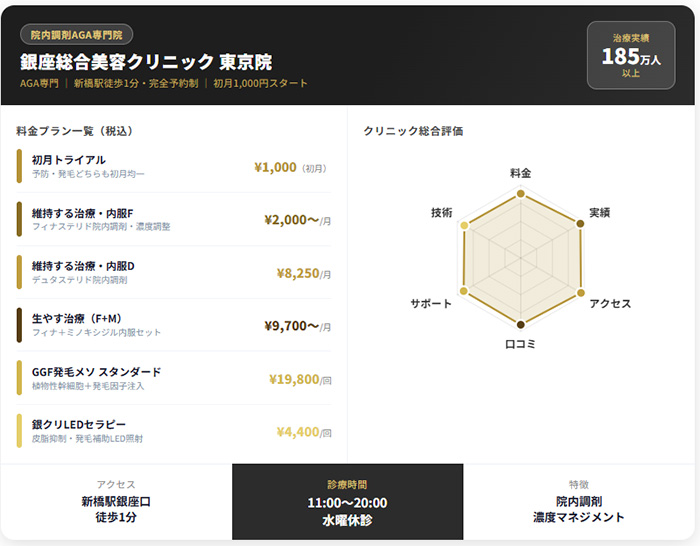Select the 初月トライアル plan row
Image resolution: width=700 pixels, height=546 pixels.
175,166
